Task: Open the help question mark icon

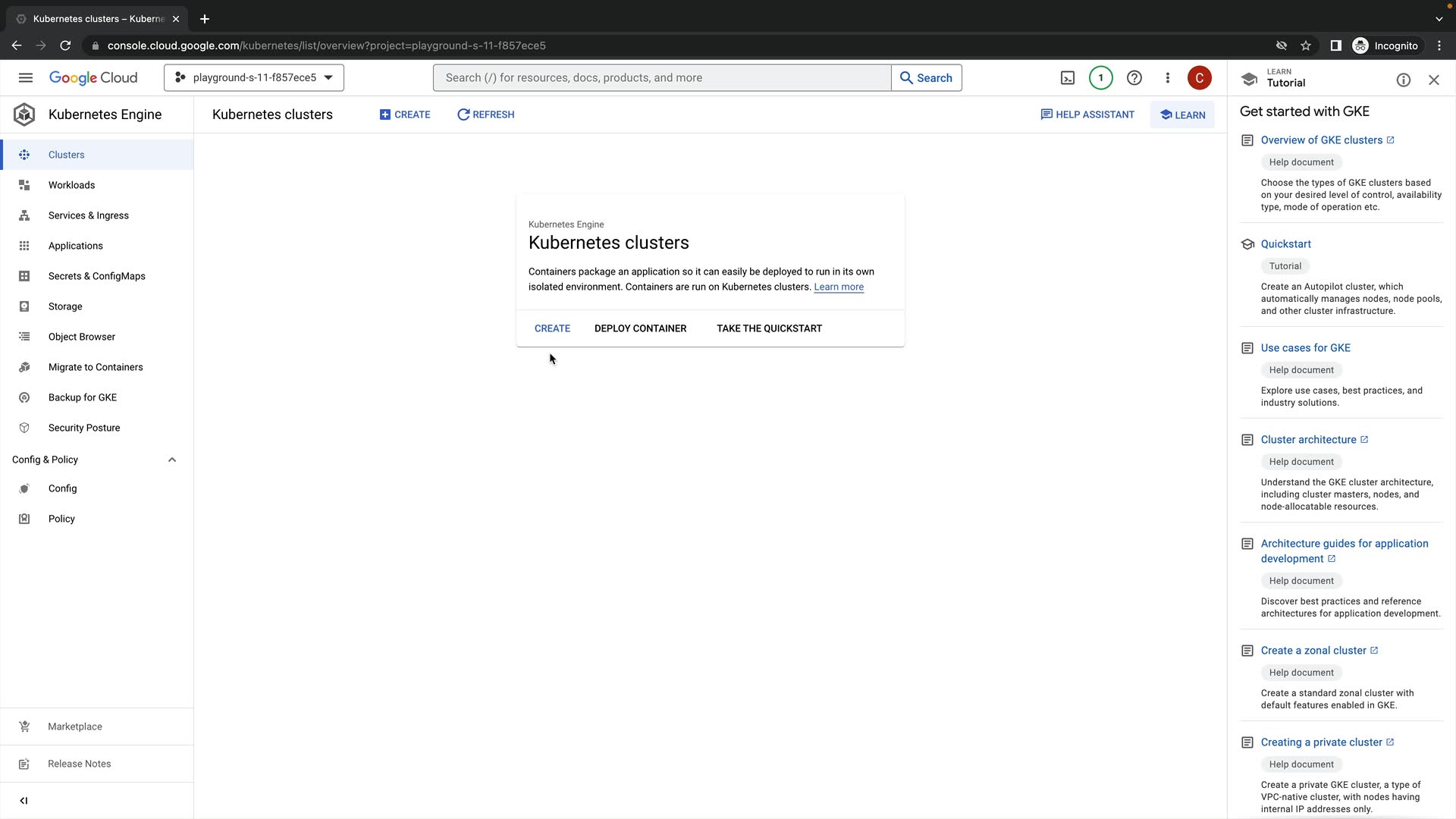Action: (1134, 78)
